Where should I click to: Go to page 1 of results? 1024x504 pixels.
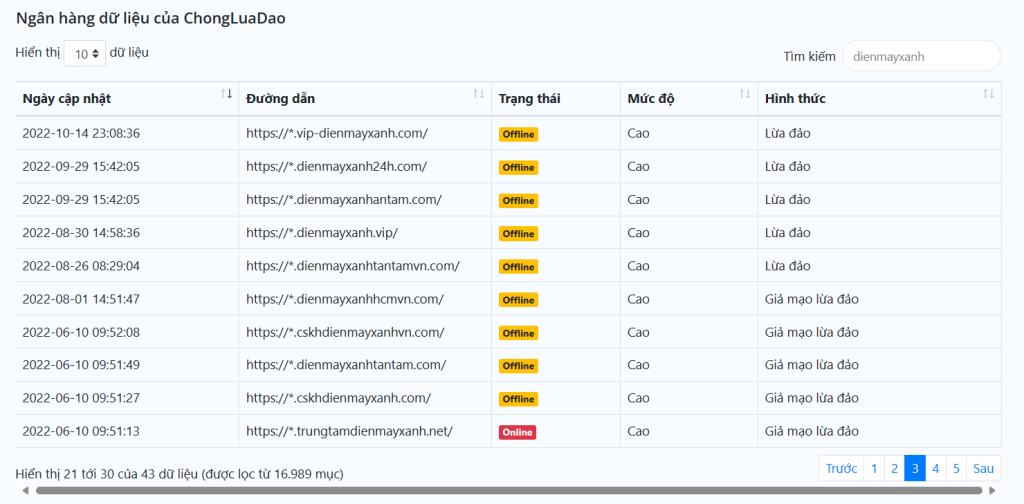[x=874, y=468]
